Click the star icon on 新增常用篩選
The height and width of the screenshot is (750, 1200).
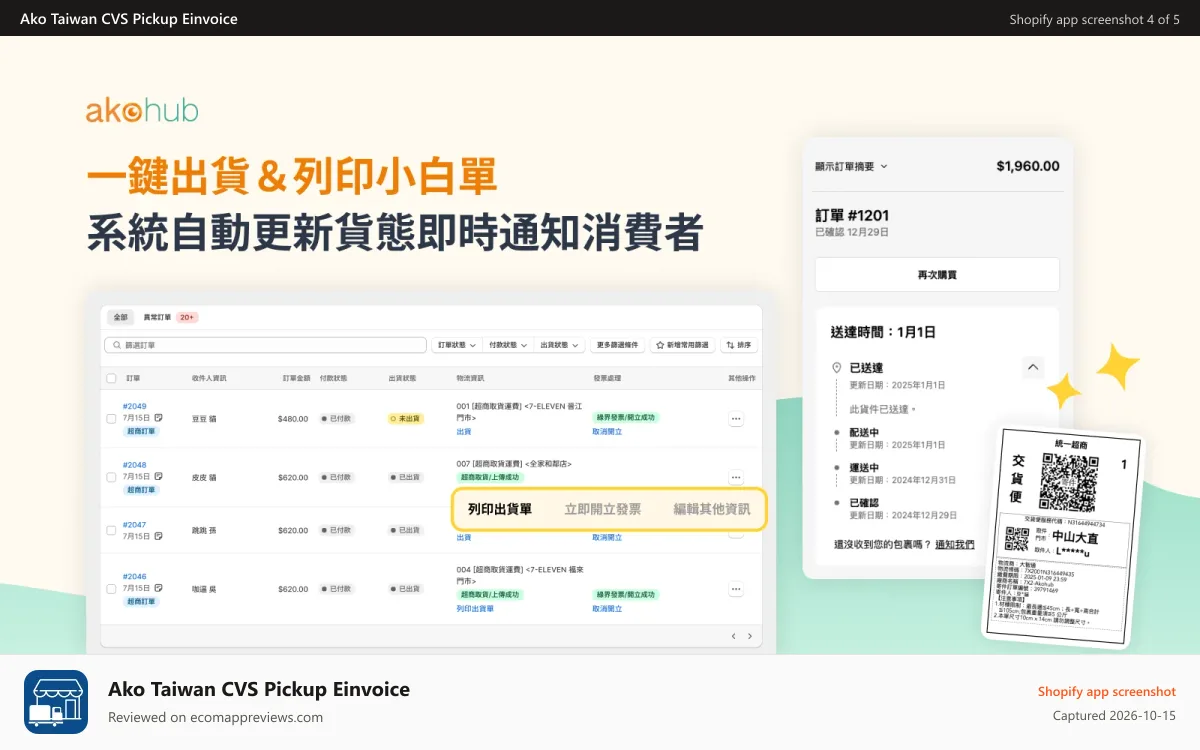tap(661, 345)
